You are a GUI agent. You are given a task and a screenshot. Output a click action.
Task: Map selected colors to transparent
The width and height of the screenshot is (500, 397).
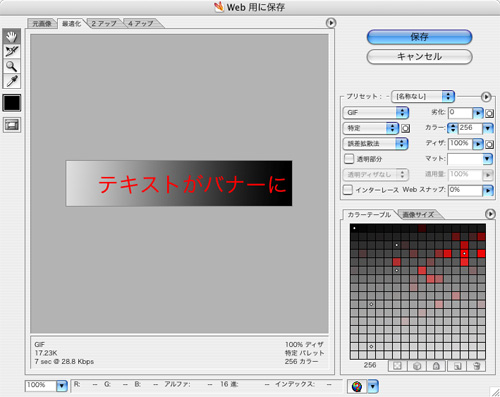coord(397,366)
